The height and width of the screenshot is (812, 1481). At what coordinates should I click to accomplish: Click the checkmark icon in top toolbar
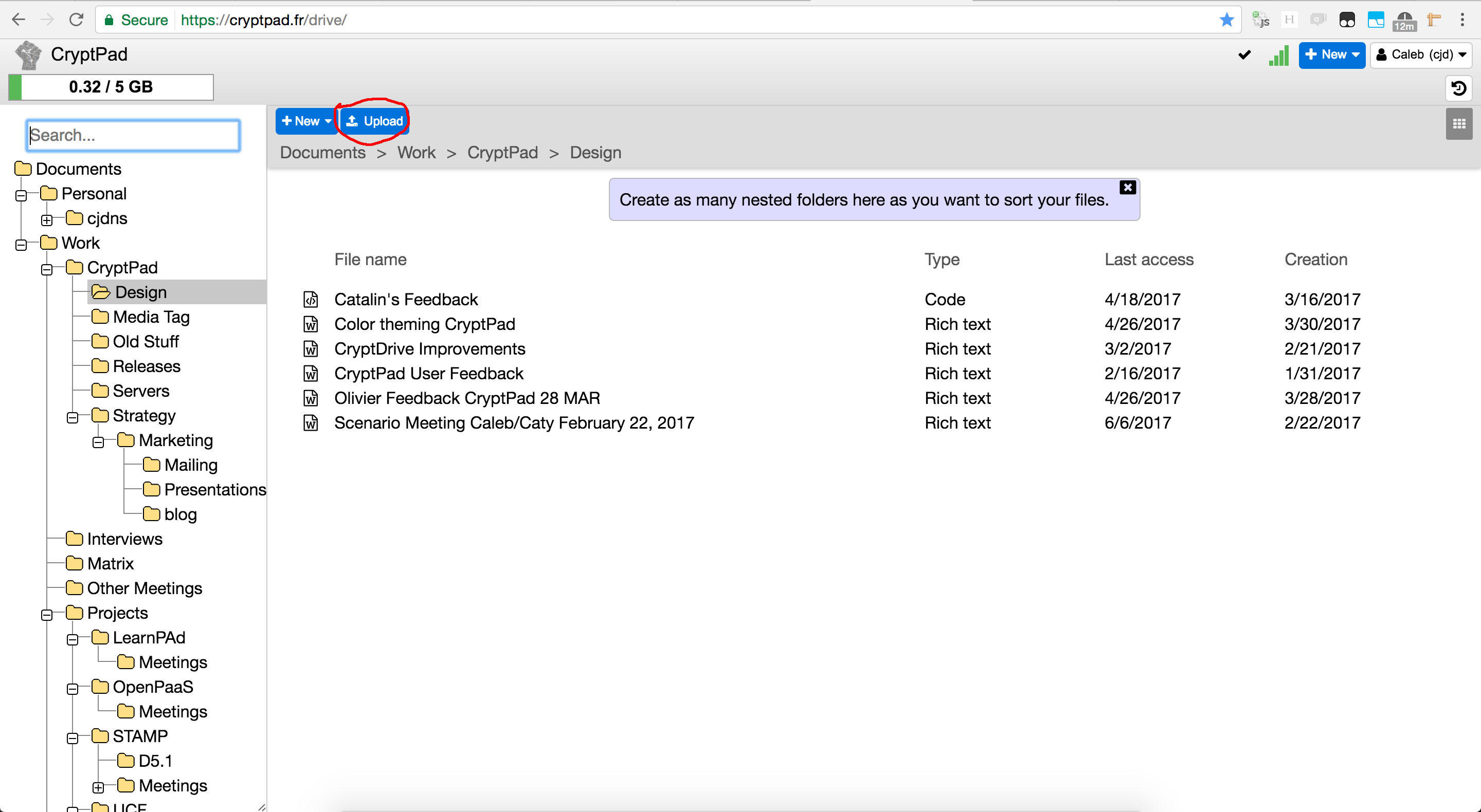[x=1244, y=55]
